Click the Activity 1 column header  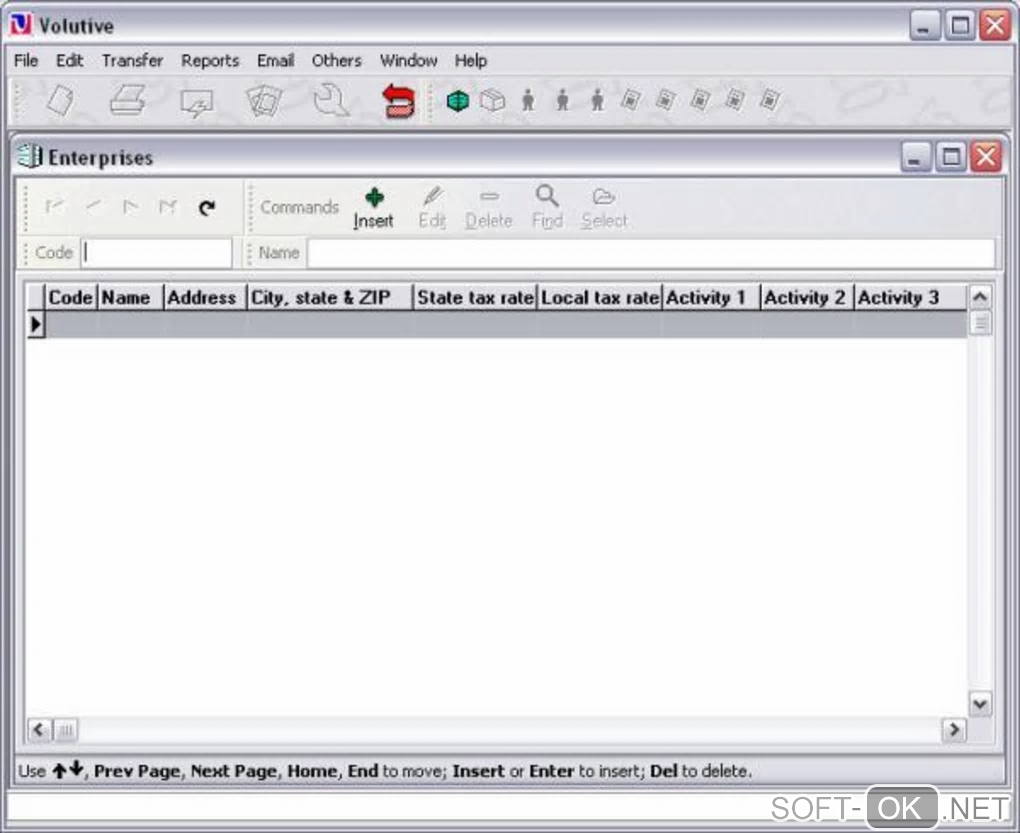point(711,297)
